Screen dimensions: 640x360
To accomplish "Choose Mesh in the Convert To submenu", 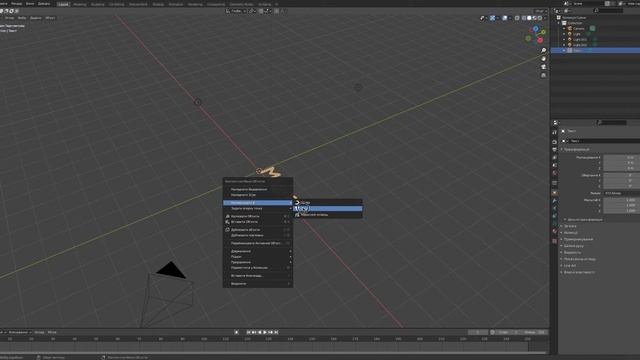I will pos(328,209).
